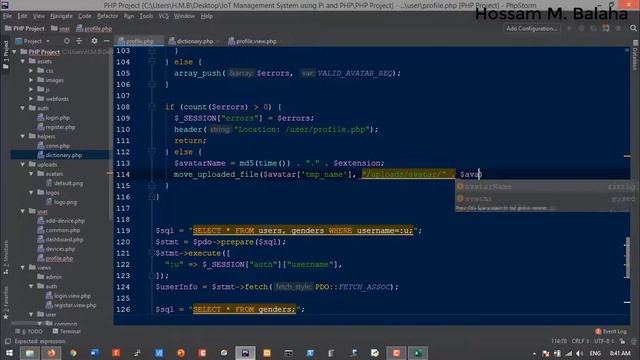Open Project panel gear settings
This screenshot has width=640, height=360.
94,41
